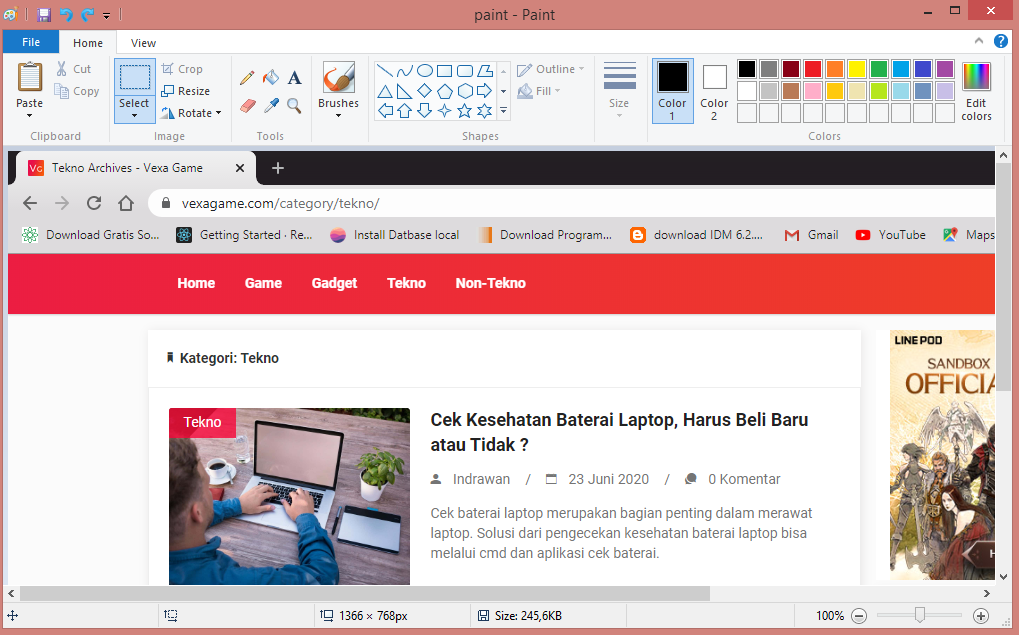Click the Crop image icon

[x=168, y=68]
